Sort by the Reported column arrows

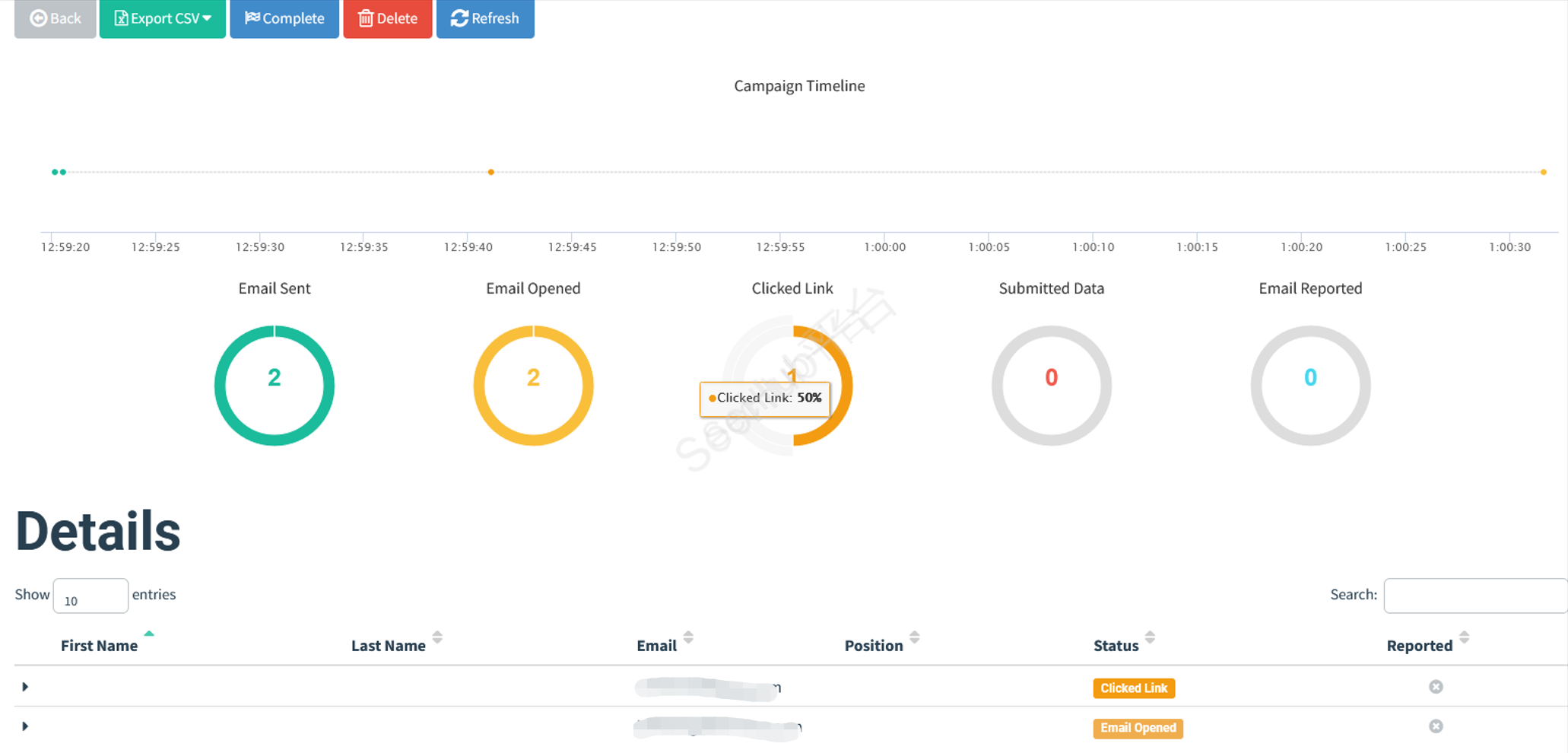[x=1464, y=637]
